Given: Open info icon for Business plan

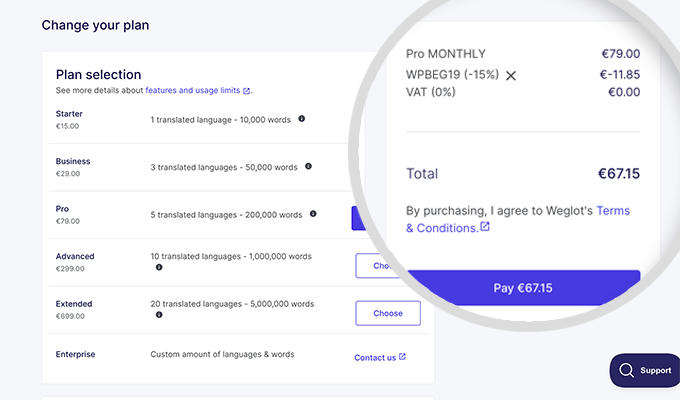Looking at the screenshot, I should 308,166.
